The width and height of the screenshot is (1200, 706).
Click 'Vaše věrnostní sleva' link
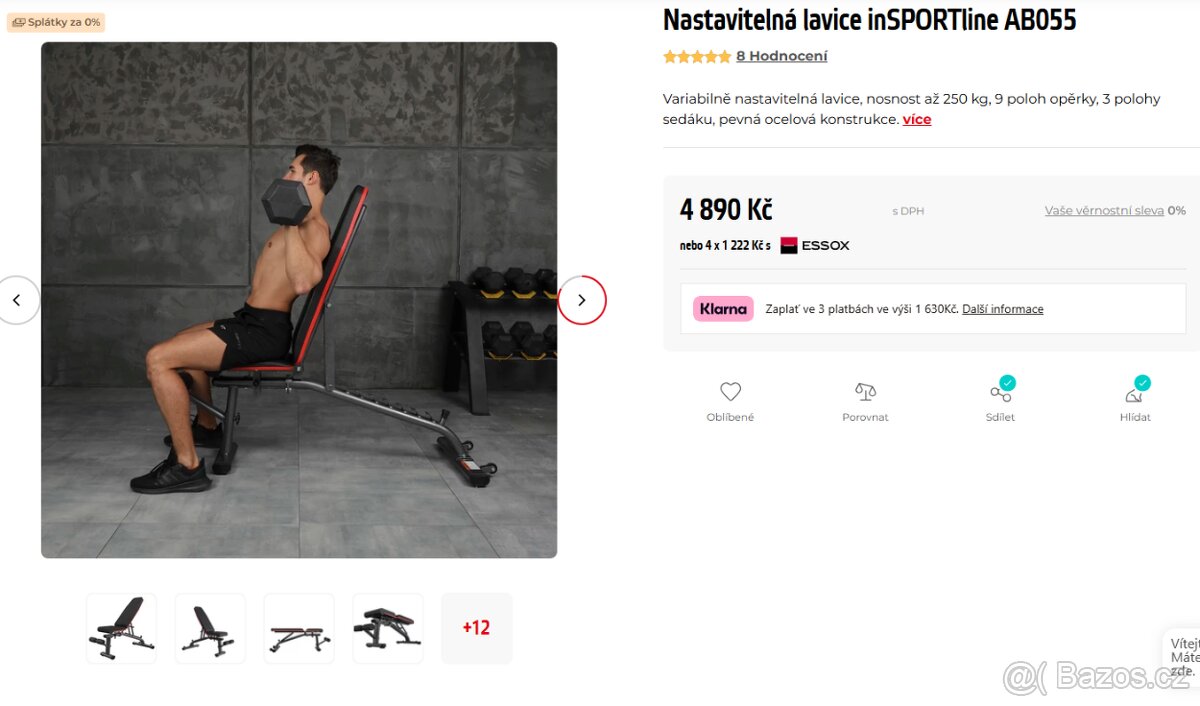pos(1104,211)
